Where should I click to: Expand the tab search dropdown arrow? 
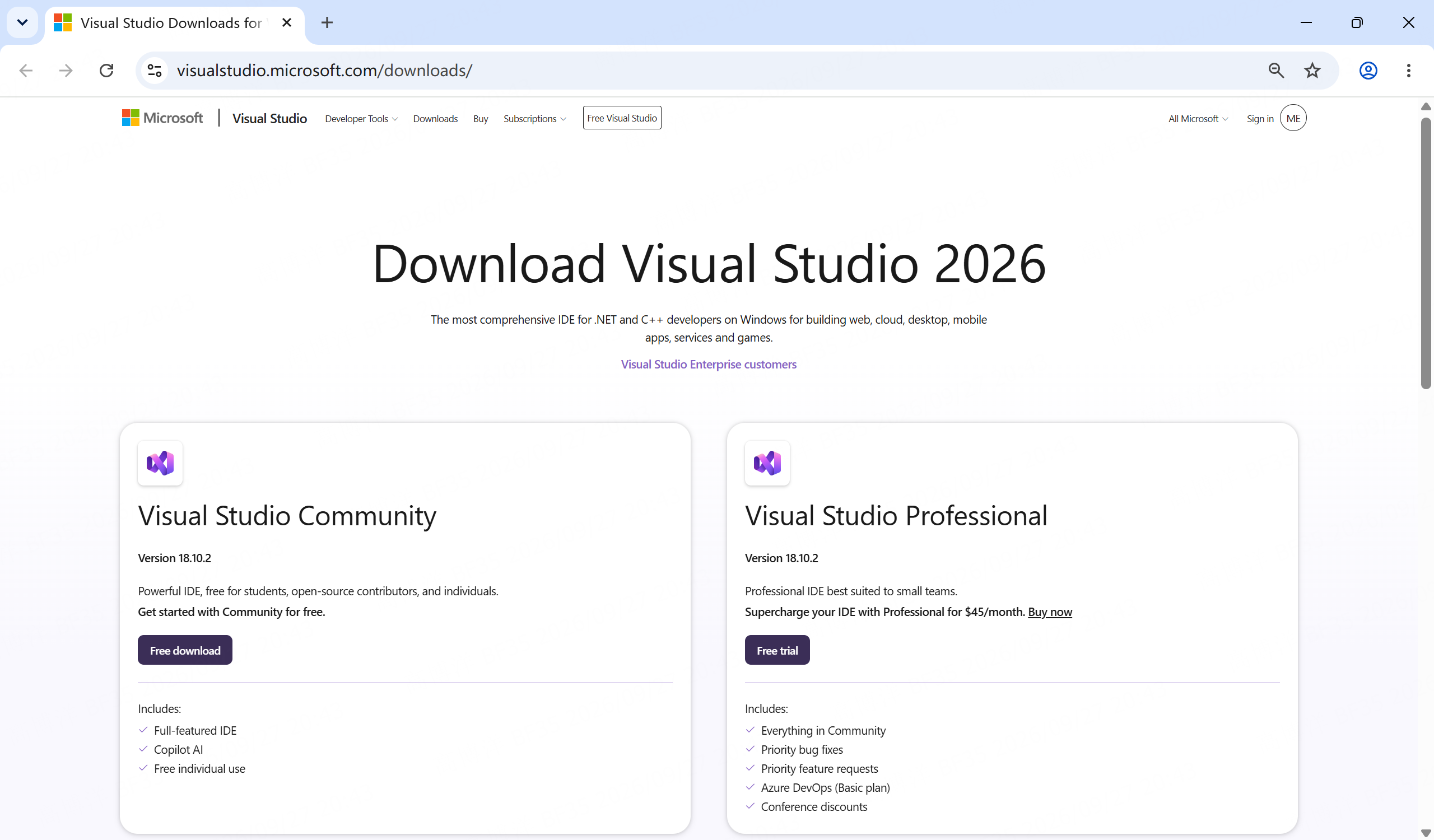(22, 23)
